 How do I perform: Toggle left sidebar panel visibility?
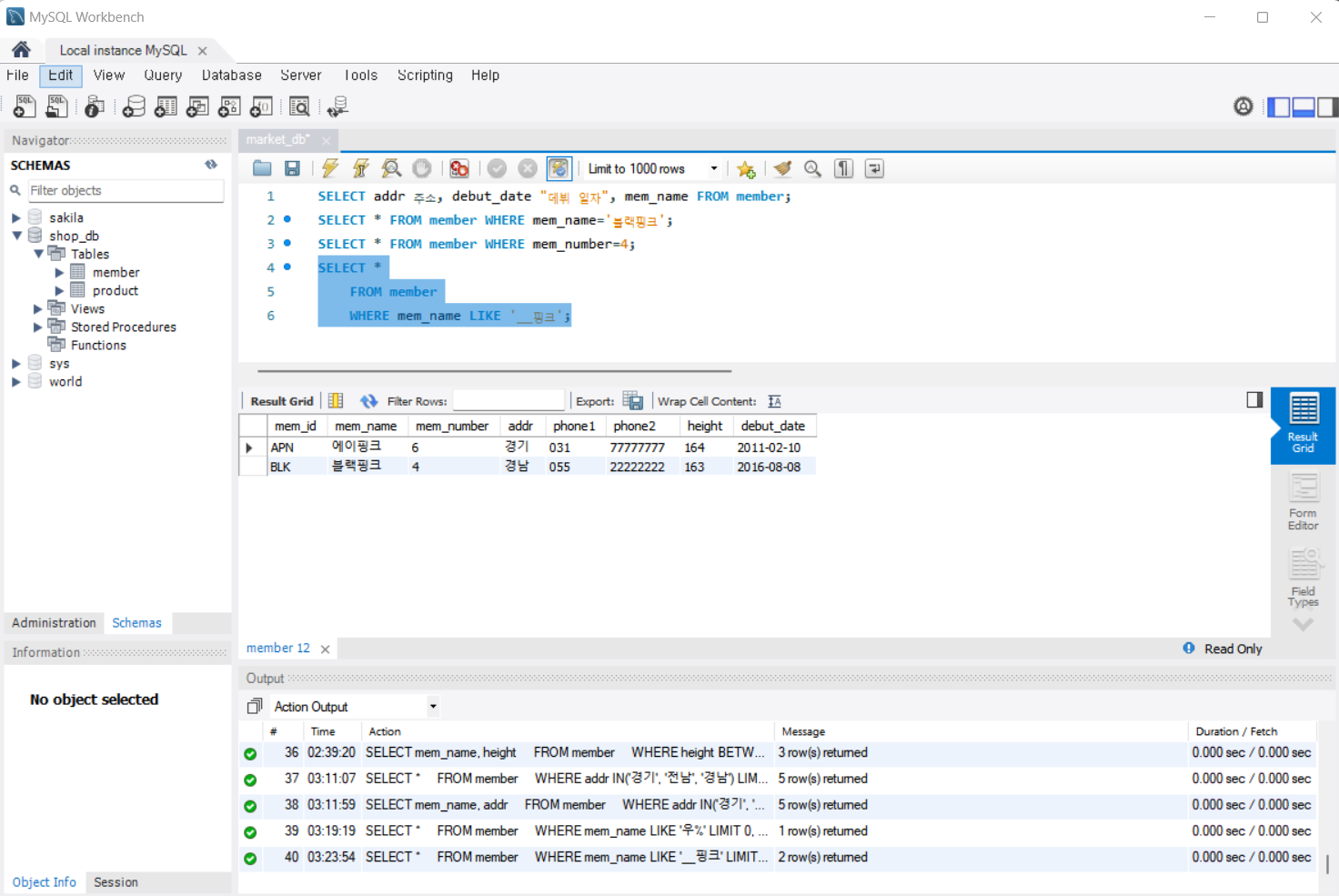tap(1279, 106)
